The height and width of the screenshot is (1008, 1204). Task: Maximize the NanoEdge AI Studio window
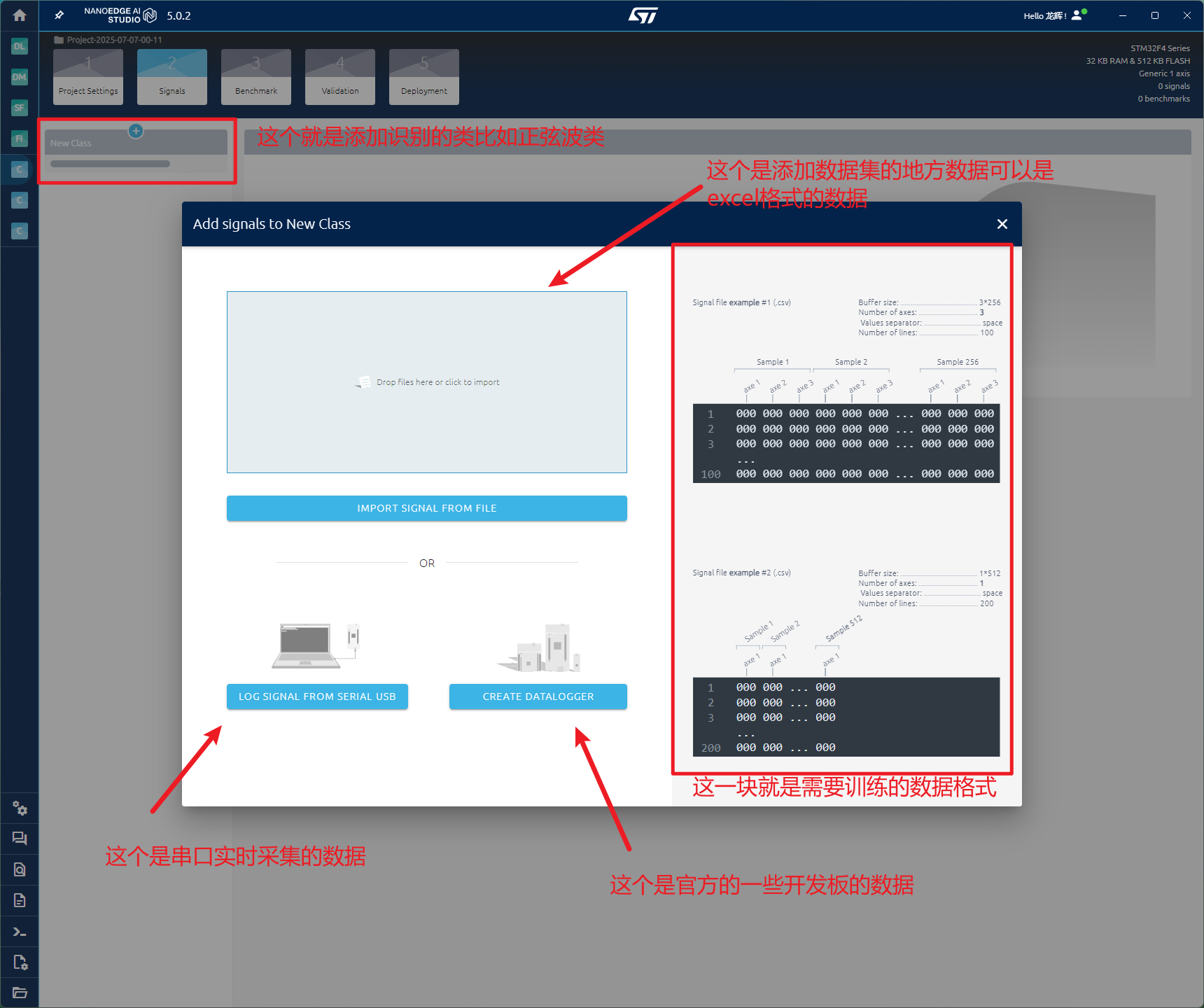point(1155,15)
